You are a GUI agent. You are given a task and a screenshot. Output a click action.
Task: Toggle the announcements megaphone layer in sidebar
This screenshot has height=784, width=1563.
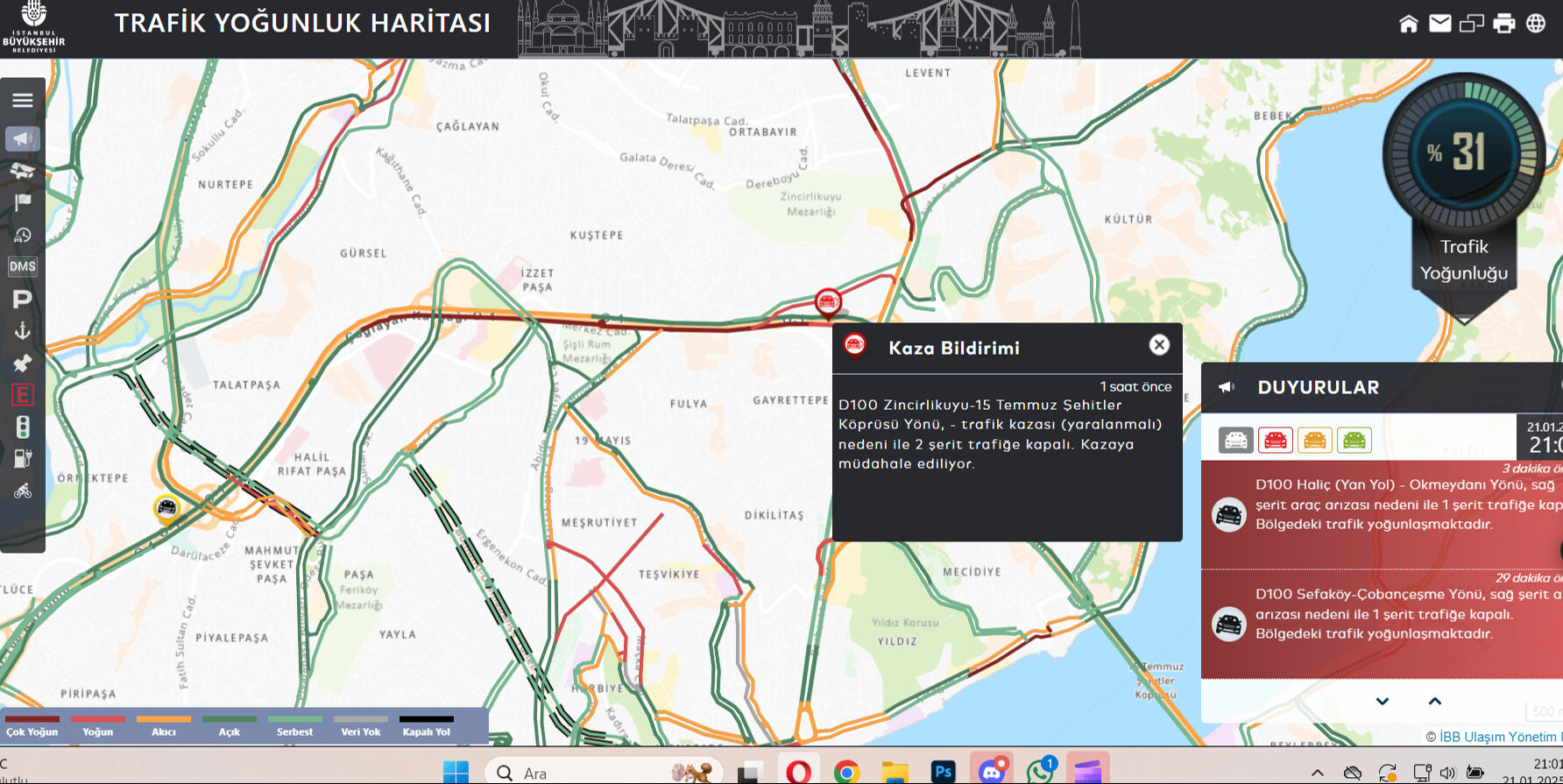[23, 138]
